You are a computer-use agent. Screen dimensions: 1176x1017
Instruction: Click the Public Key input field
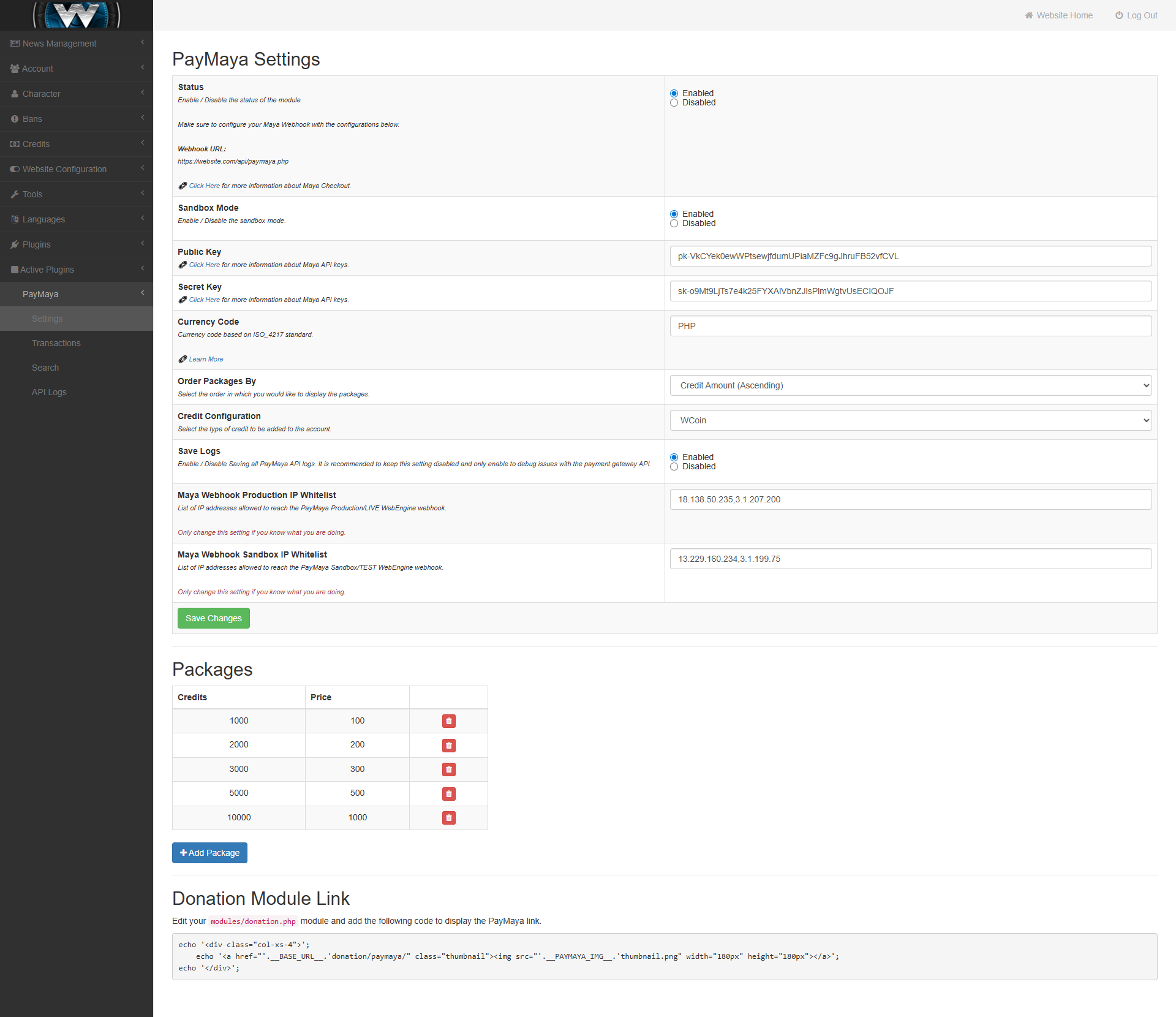click(910, 256)
